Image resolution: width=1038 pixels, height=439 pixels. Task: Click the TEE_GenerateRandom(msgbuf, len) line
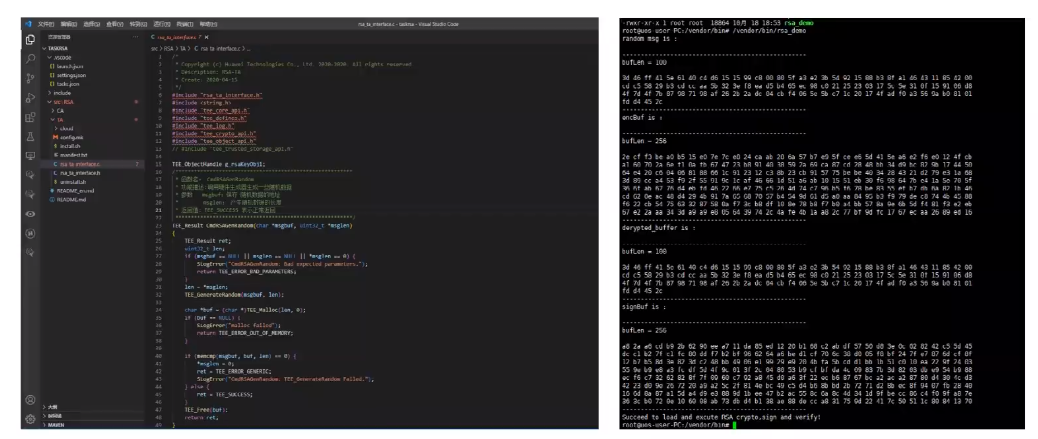(x=234, y=294)
